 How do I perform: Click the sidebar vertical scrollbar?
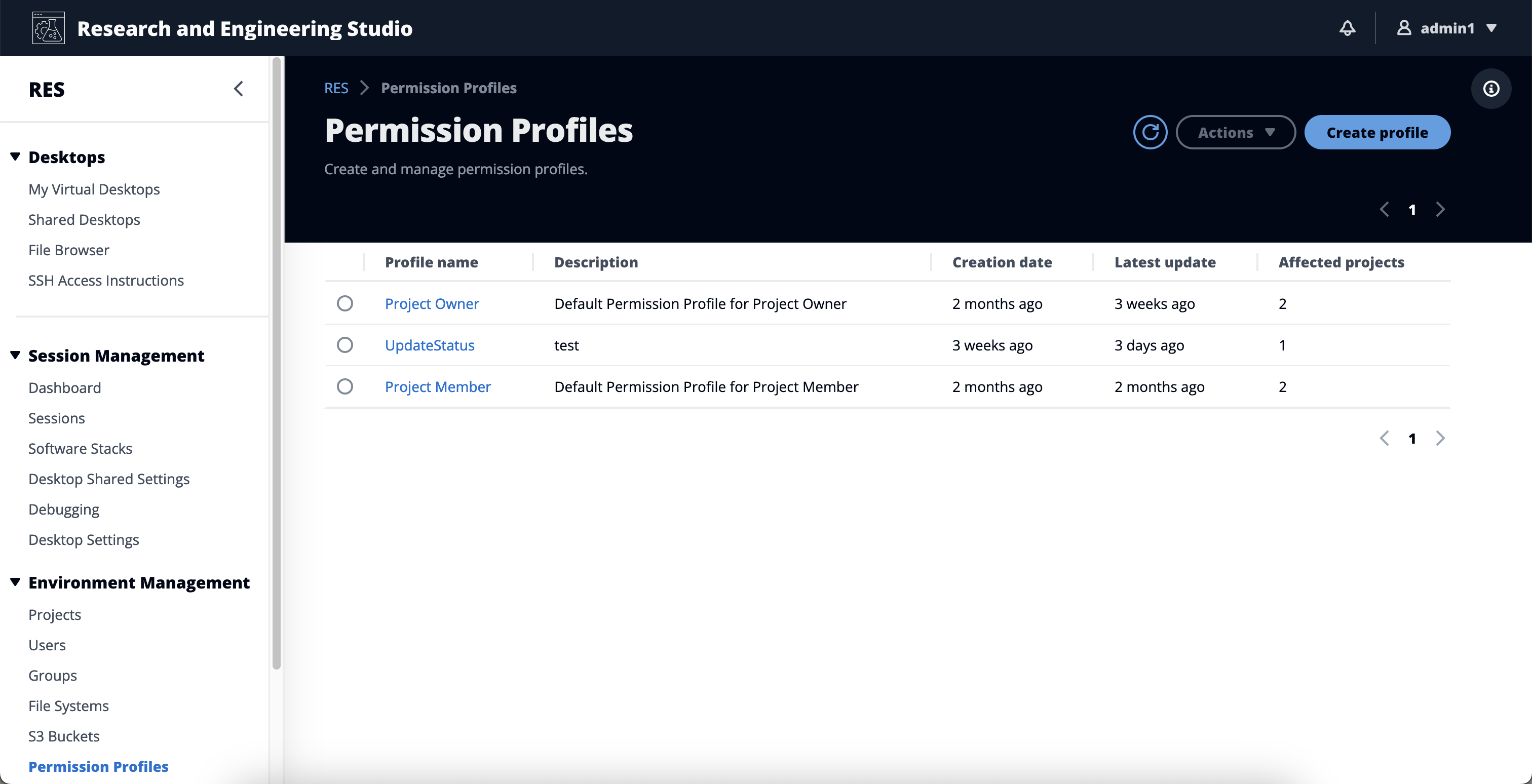tap(277, 363)
